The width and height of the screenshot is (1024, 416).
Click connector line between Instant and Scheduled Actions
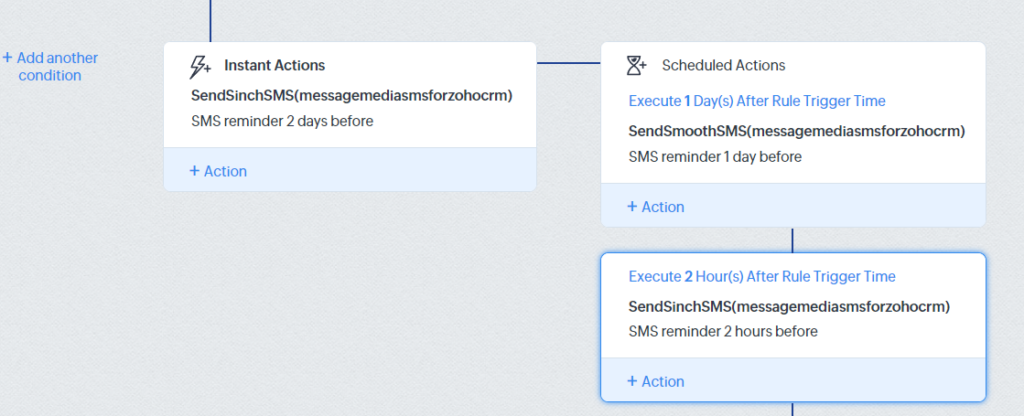click(568, 63)
